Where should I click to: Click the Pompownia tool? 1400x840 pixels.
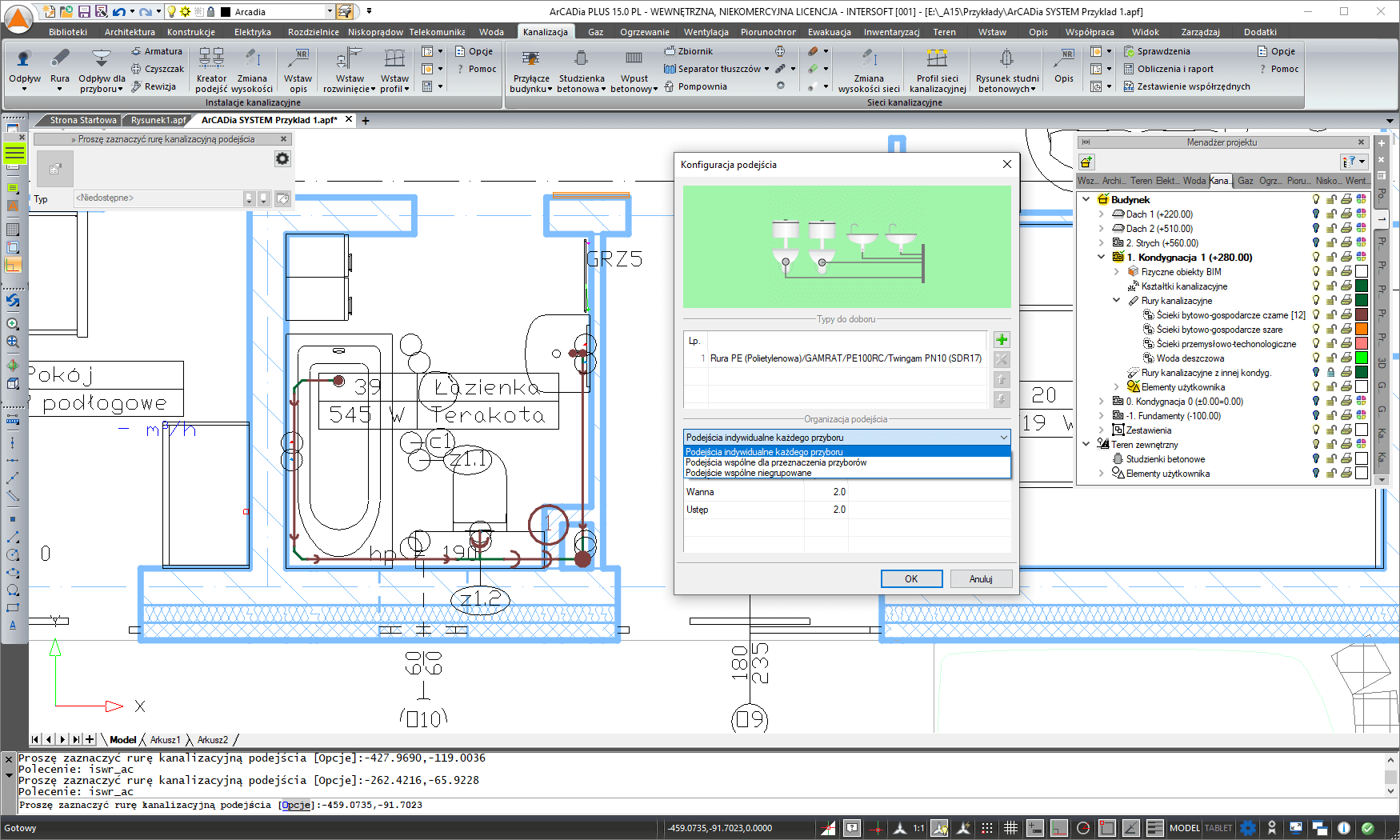tap(695, 86)
